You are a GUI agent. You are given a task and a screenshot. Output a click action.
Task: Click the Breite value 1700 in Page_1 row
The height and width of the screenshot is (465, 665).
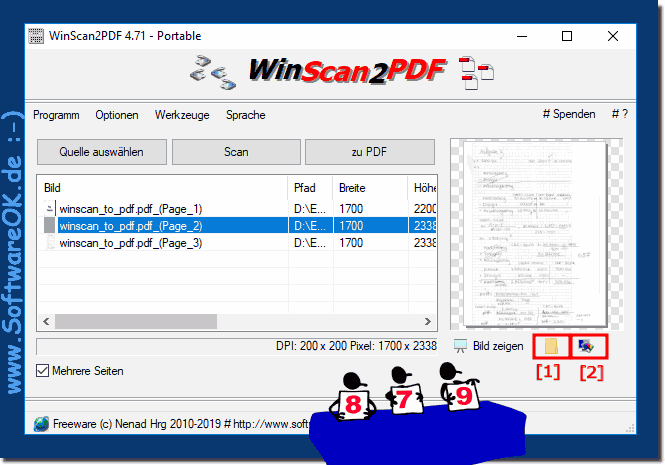[x=351, y=209]
